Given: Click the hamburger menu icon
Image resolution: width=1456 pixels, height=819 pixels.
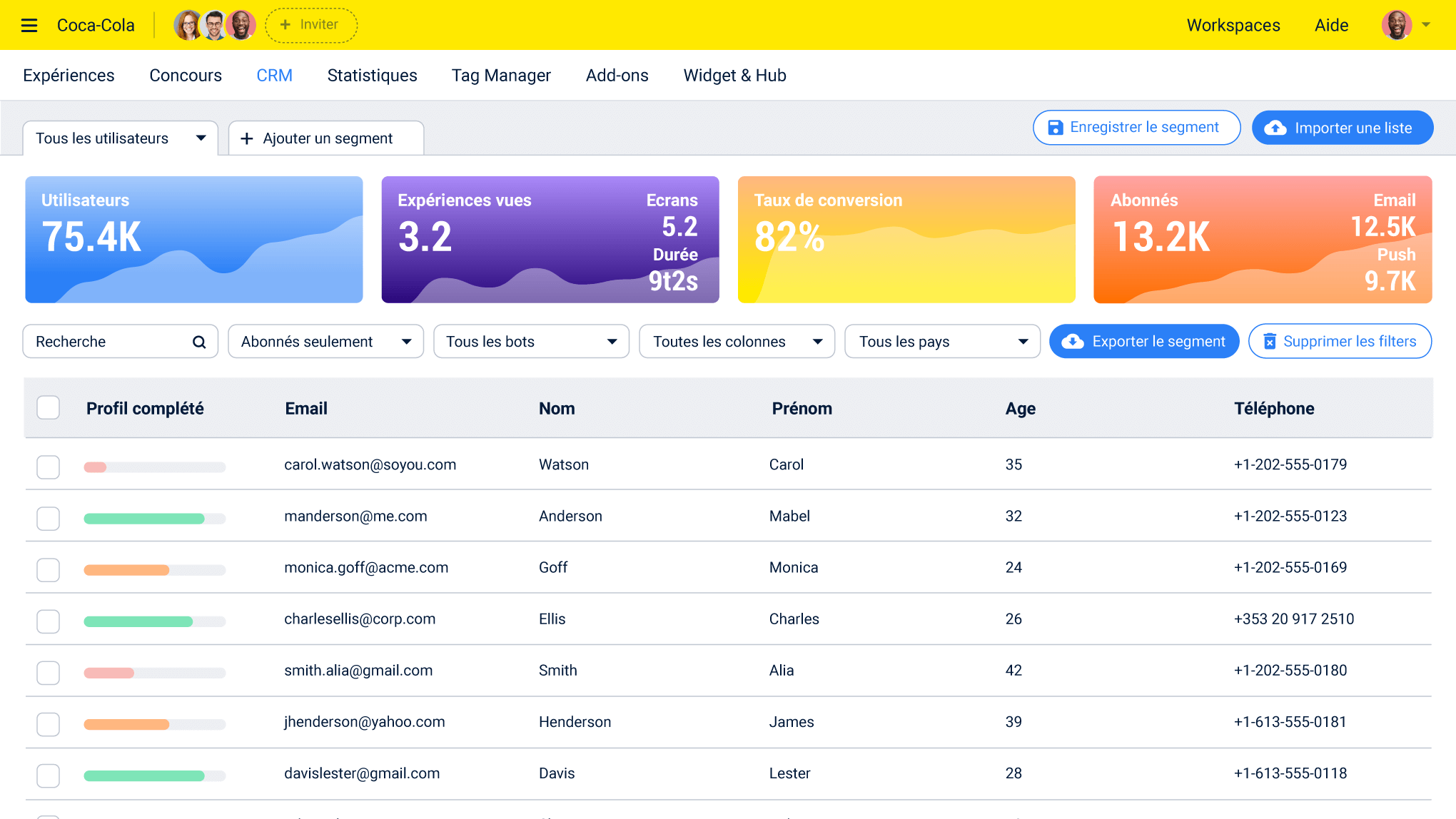Looking at the screenshot, I should pyautogui.click(x=30, y=24).
